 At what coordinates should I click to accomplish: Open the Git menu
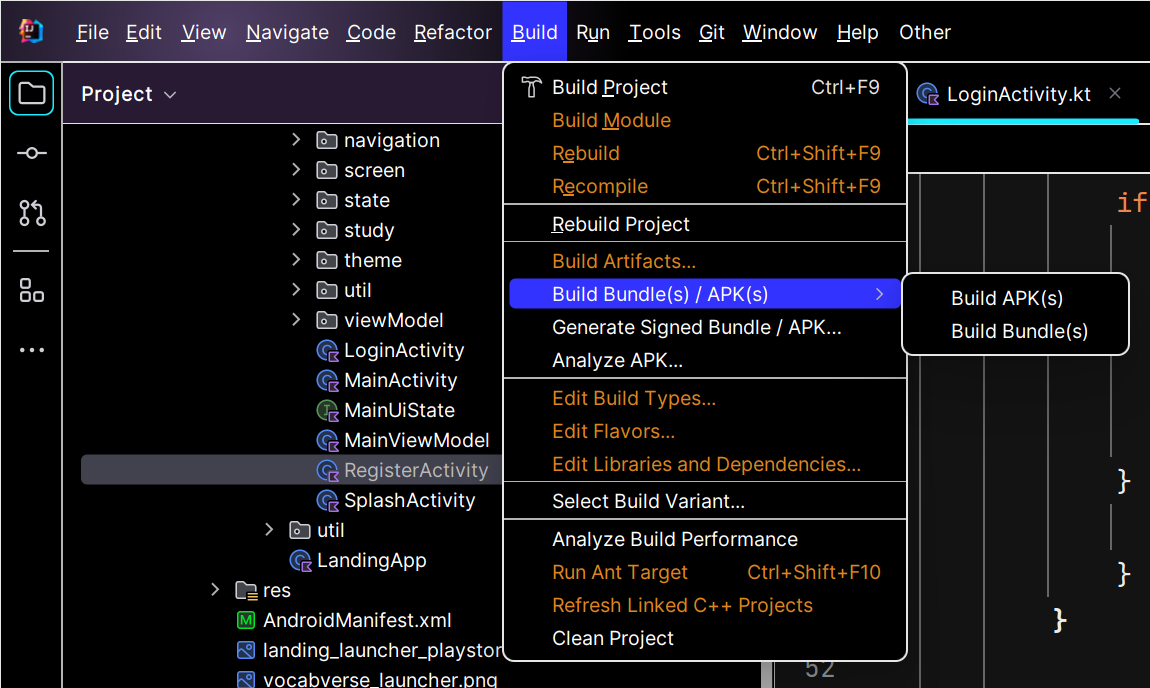[x=711, y=32]
